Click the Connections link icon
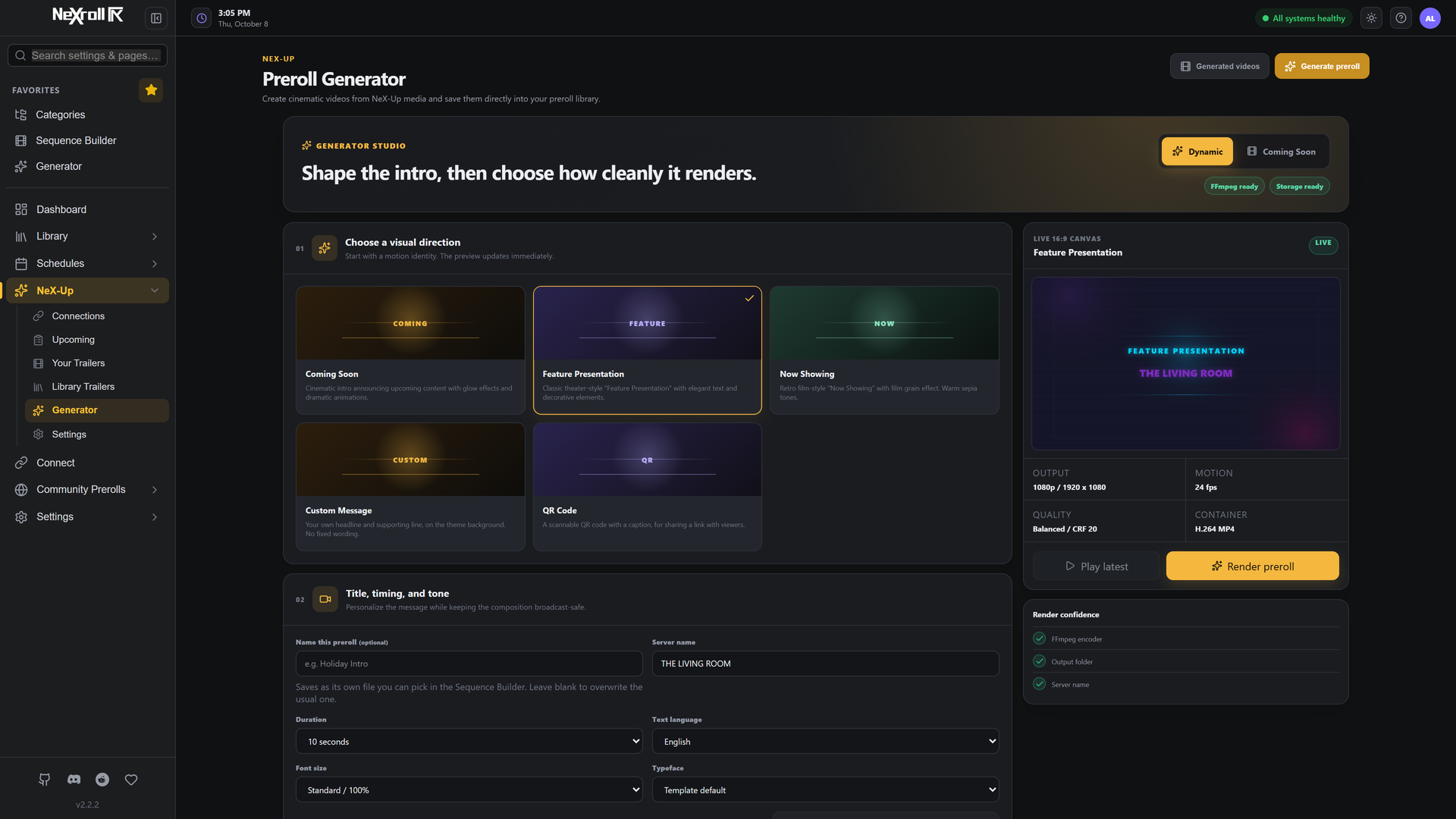Screen dimensions: 1456x819 point(39,316)
